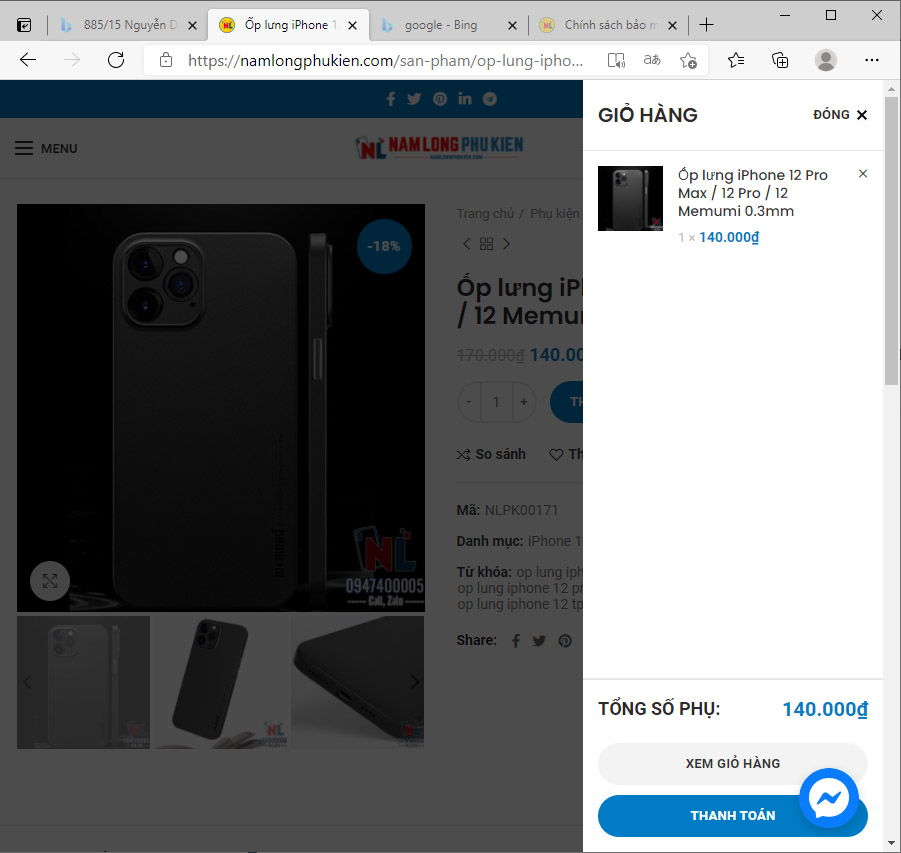Click the scrollbar up arrow
Viewport: 901px width, 853px height.
pyautogui.click(x=891, y=89)
